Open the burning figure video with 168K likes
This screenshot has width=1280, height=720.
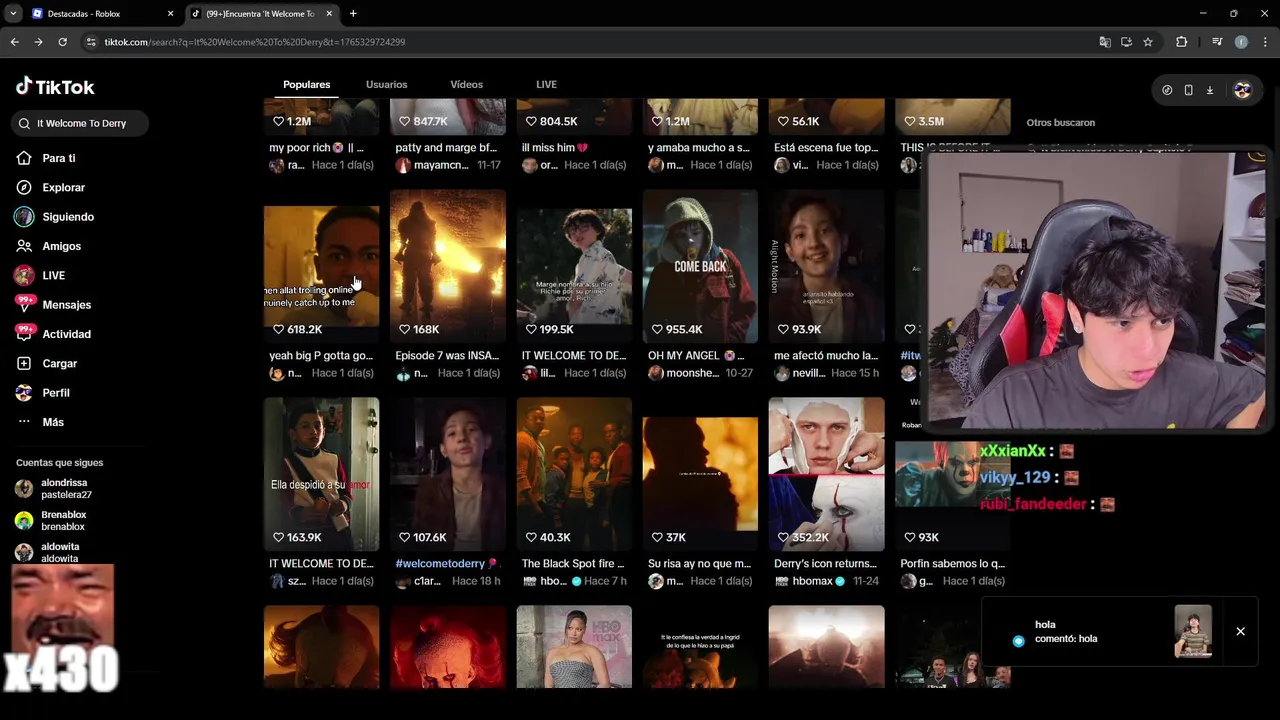pos(448,266)
